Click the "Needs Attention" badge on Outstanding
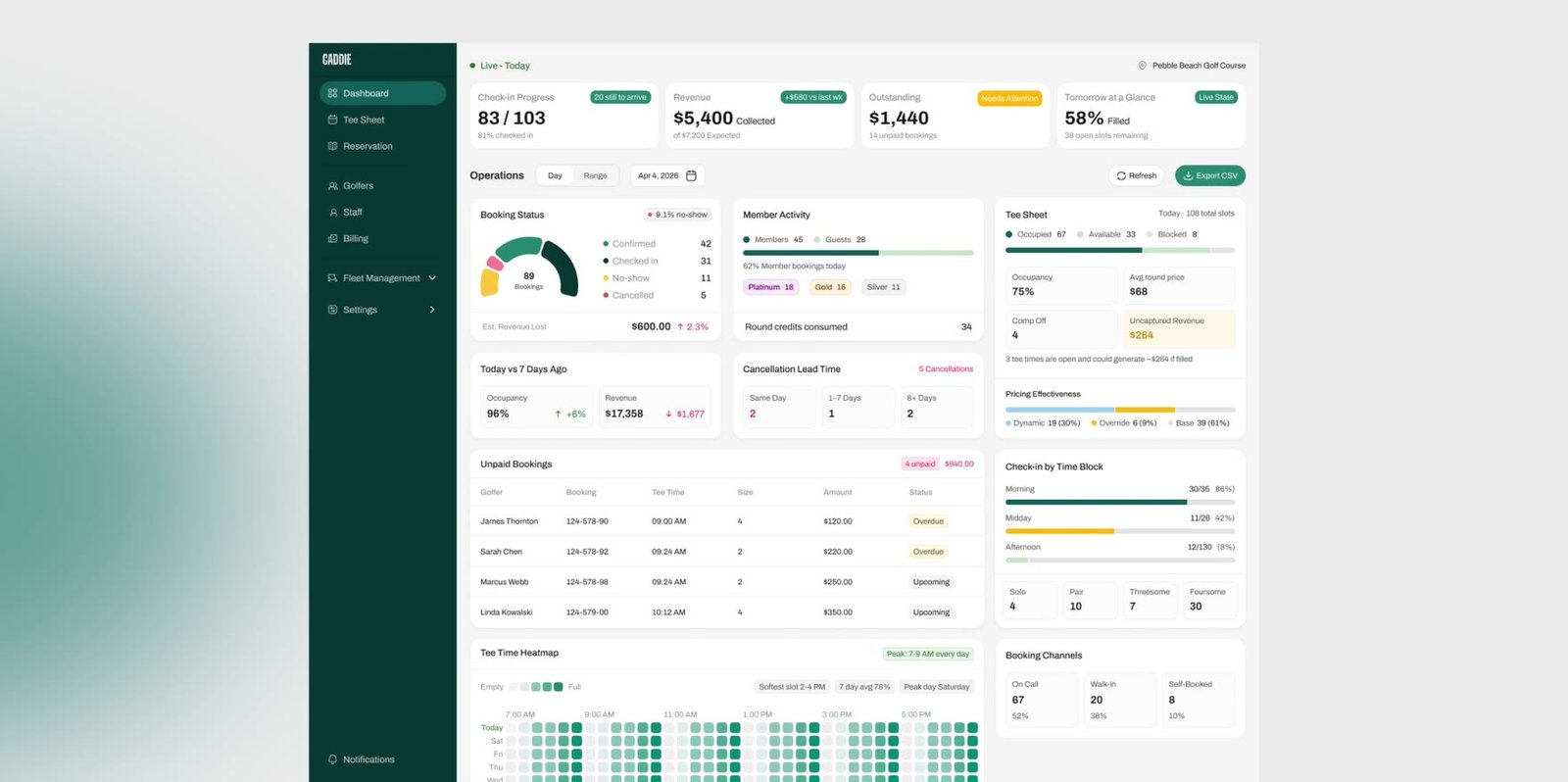Screen dimensions: 1568x782 coord(1009,98)
